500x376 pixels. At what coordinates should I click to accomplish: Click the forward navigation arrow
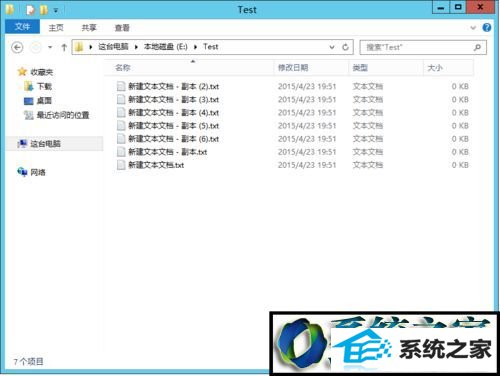click(36, 47)
